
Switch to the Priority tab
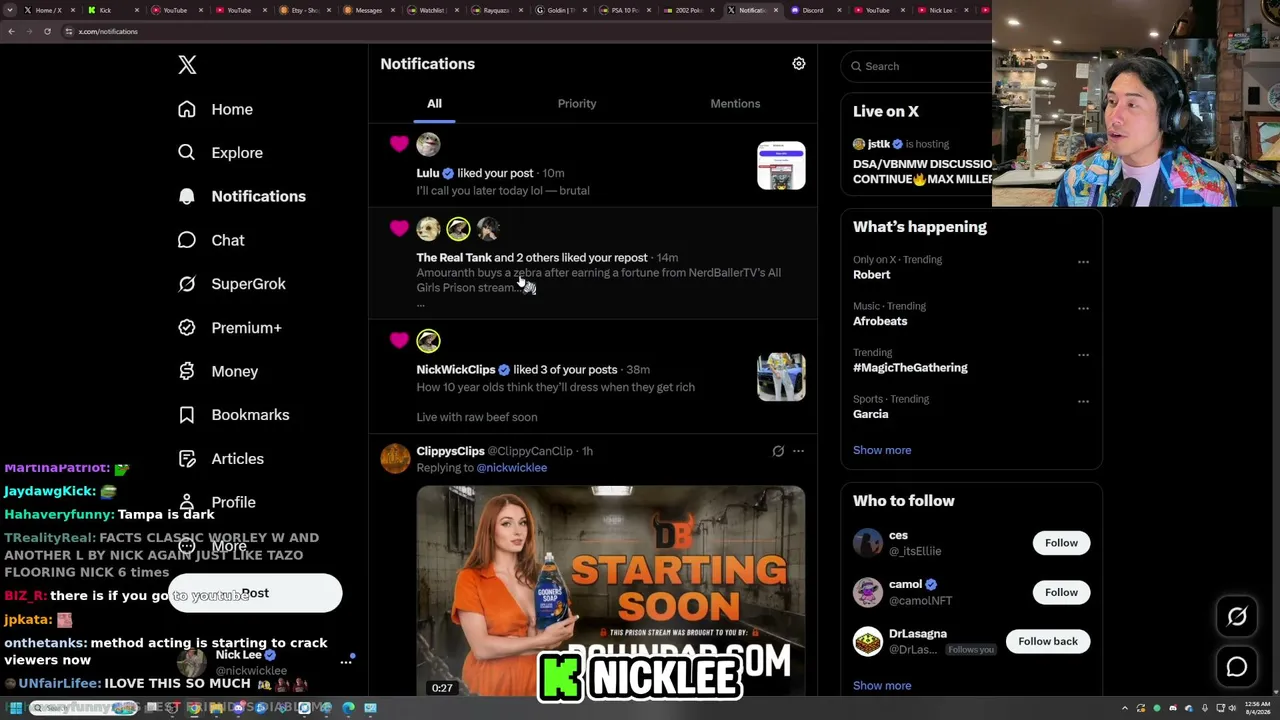pyautogui.click(x=577, y=104)
